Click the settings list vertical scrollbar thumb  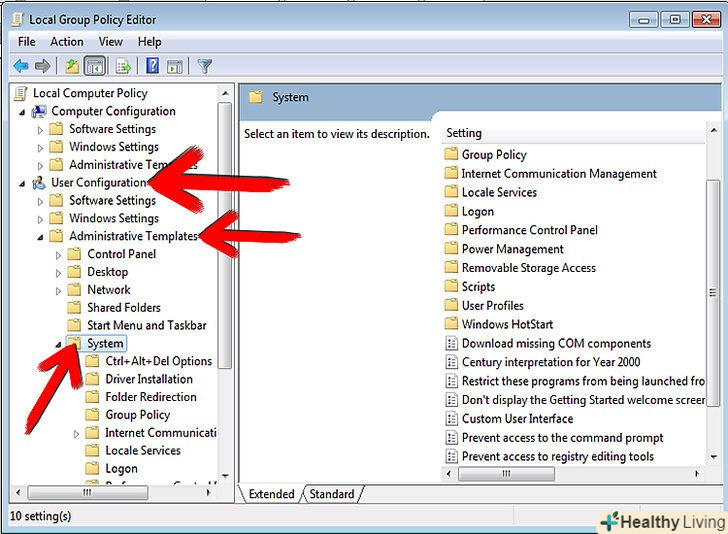(713, 293)
